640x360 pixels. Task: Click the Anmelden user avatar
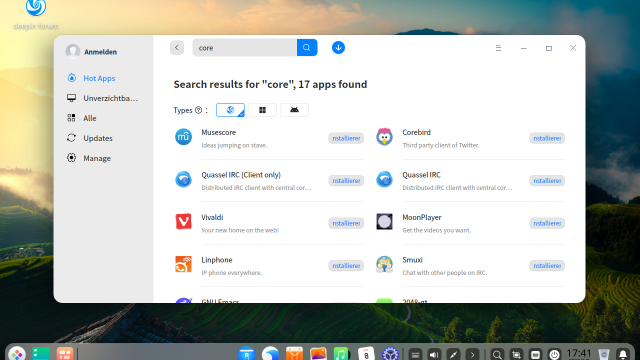click(73, 51)
